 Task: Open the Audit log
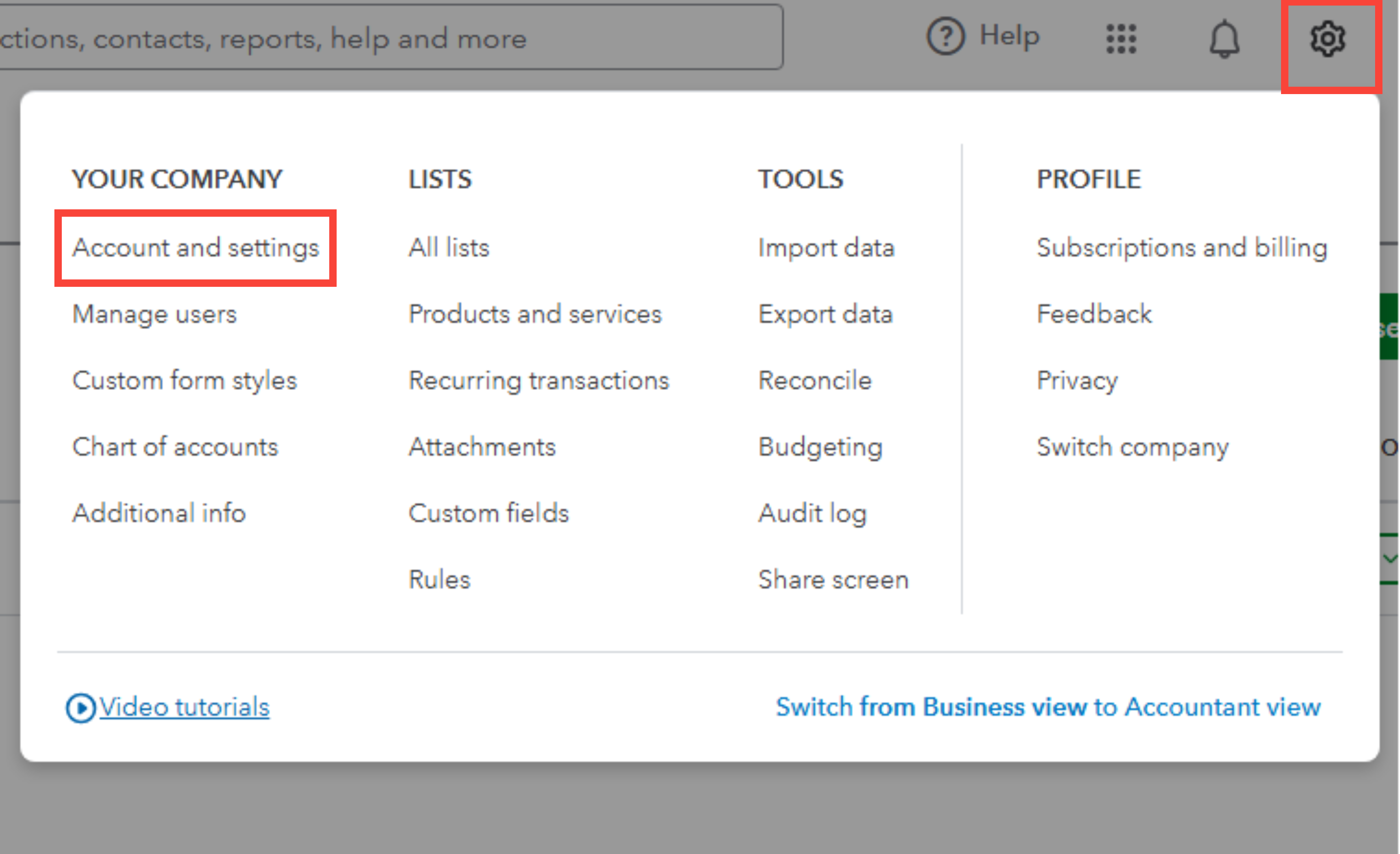point(812,513)
